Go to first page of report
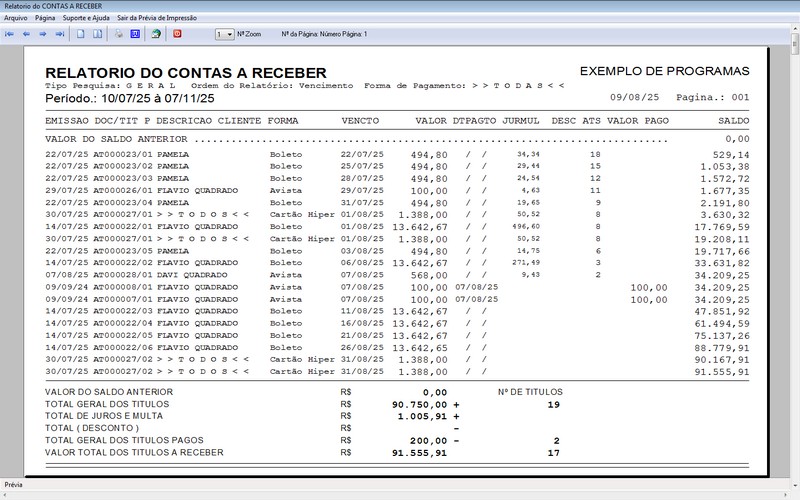This screenshot has width=800, height=500. point(10,34)
